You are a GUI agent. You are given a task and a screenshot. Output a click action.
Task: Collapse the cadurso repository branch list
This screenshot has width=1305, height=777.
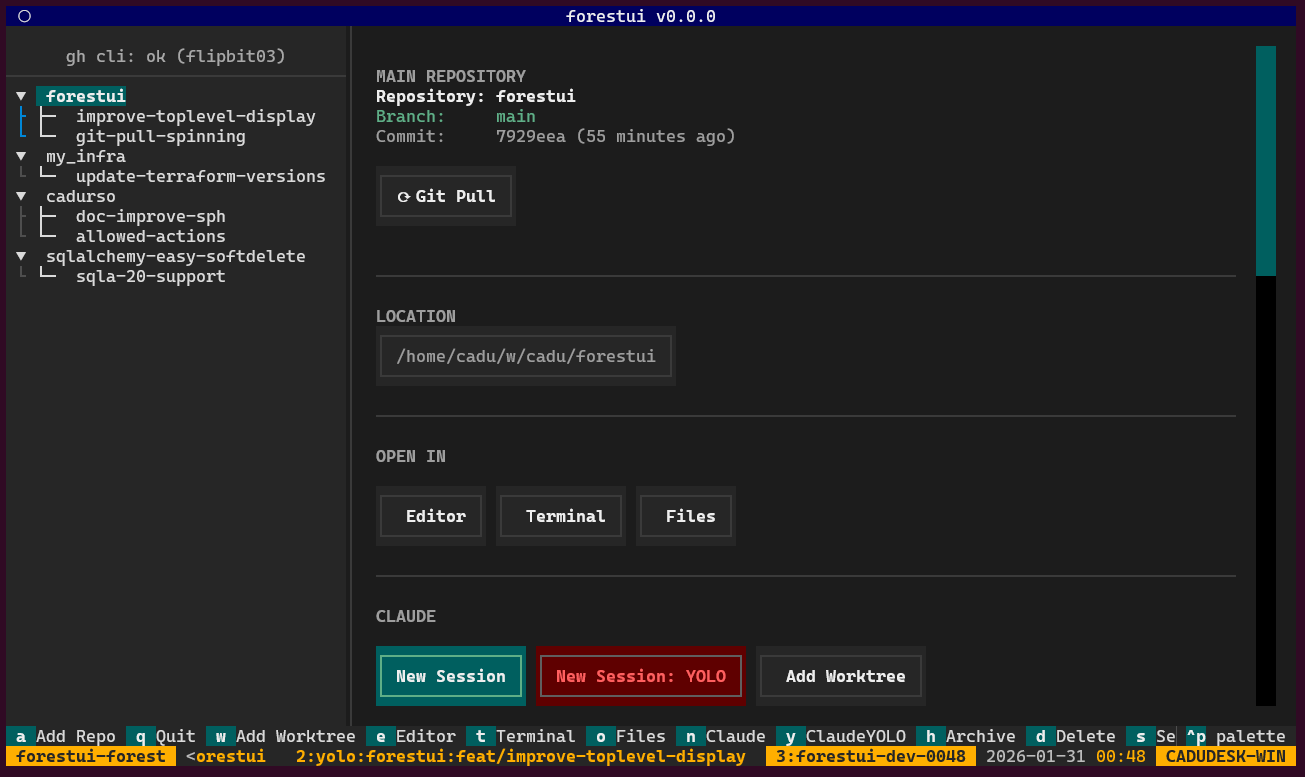[x=21, y=196]
